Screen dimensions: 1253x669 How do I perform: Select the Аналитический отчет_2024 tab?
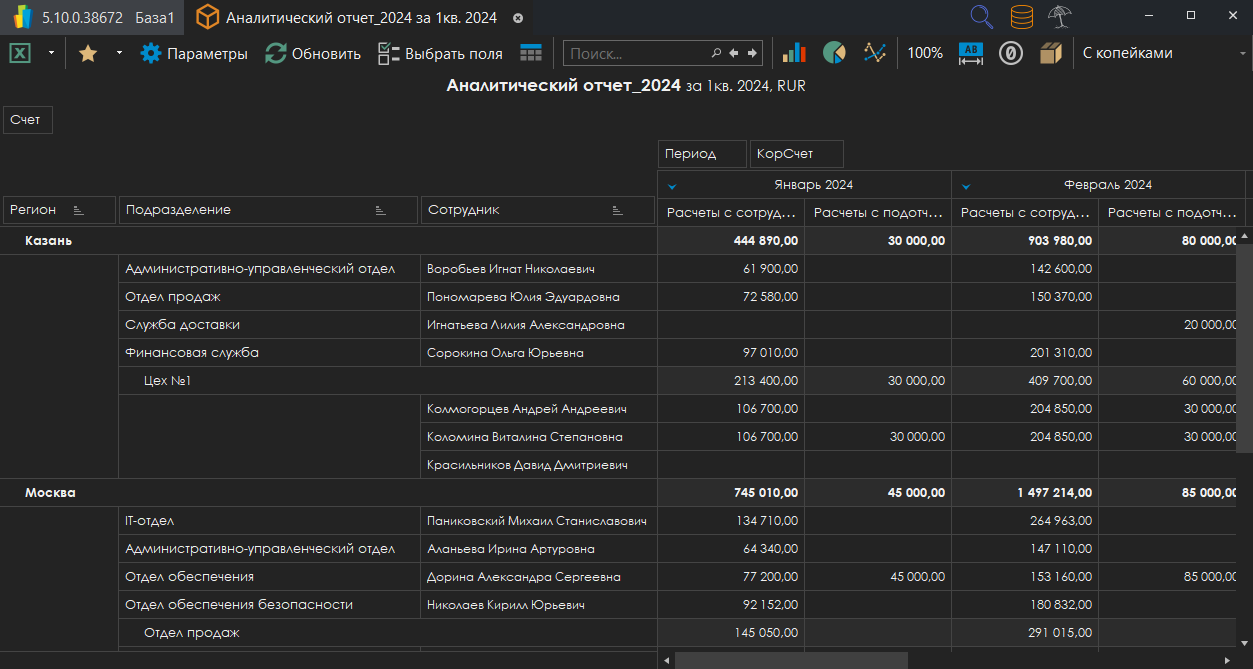pos(360,17)
